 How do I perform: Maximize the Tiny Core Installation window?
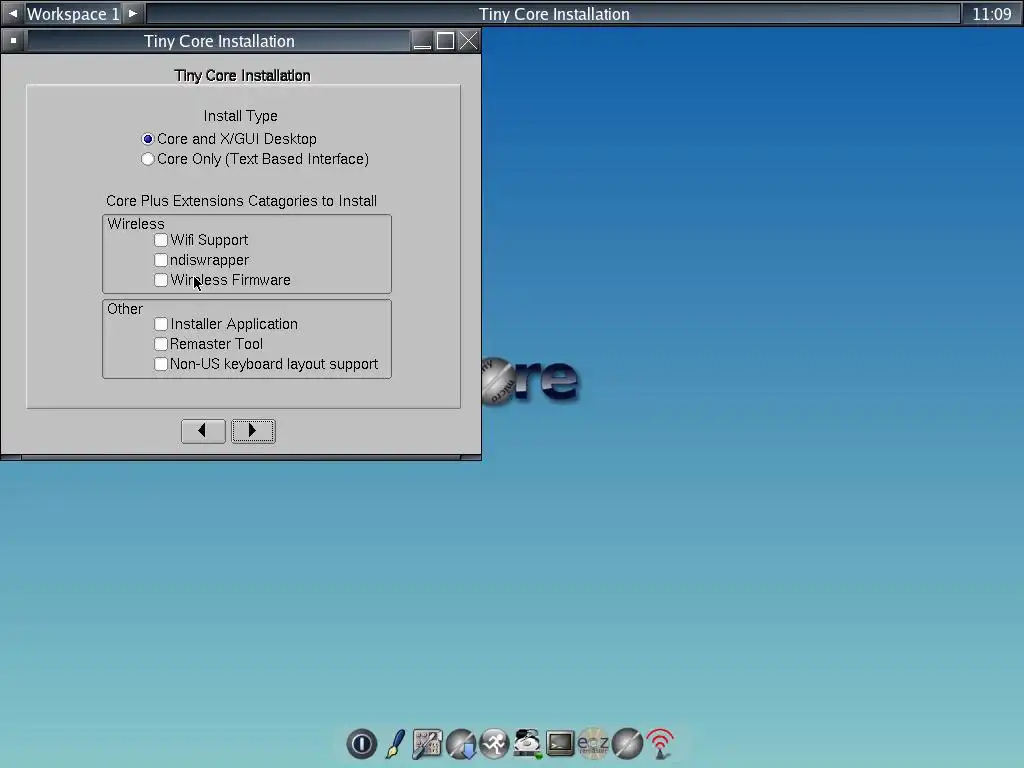[445, 41]
